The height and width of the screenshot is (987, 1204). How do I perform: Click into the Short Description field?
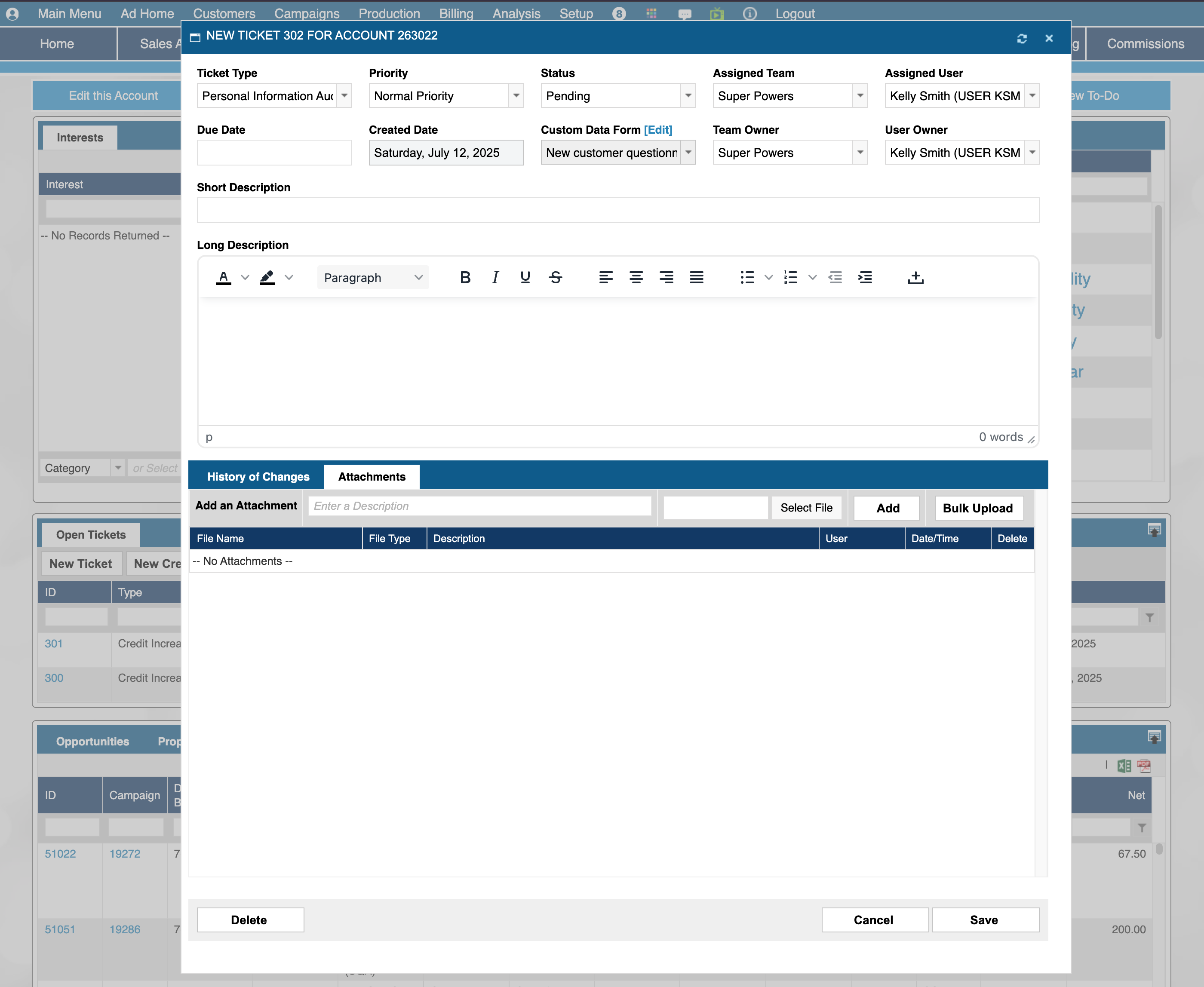click(x=617, y=210)
